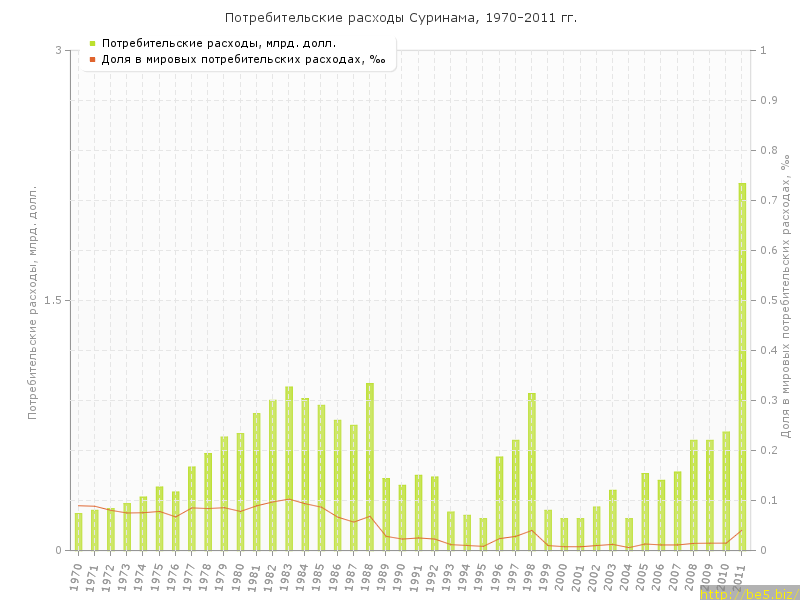The height and width of the screenshot is (600, 800).
Task: Click the right vertical axis title
Action: pos(787,301)
